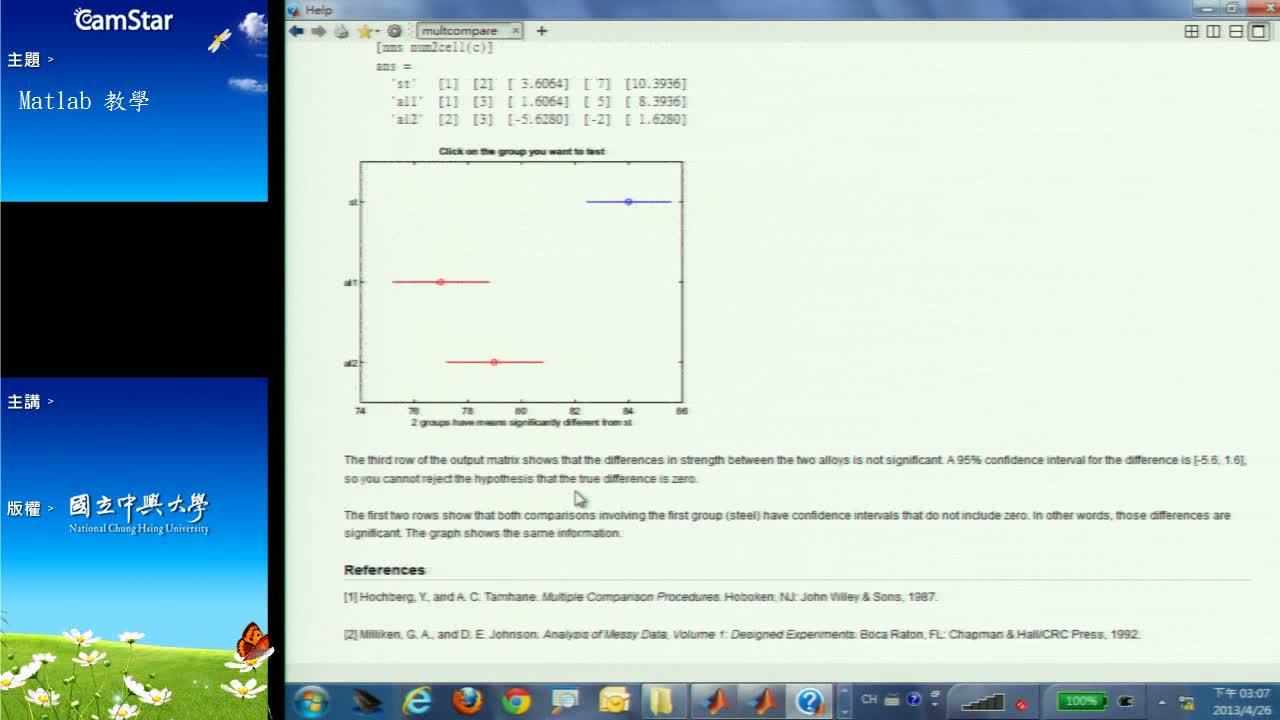Close the multcompare tab
Screen dimensions: 1280x720
(x=516, y=31)
